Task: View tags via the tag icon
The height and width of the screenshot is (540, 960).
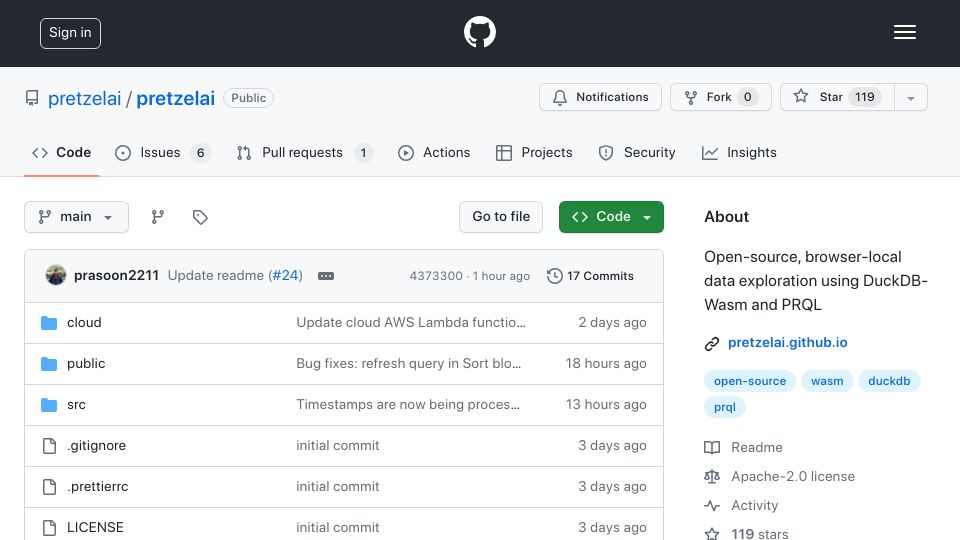Action: (x=200, y=217)
